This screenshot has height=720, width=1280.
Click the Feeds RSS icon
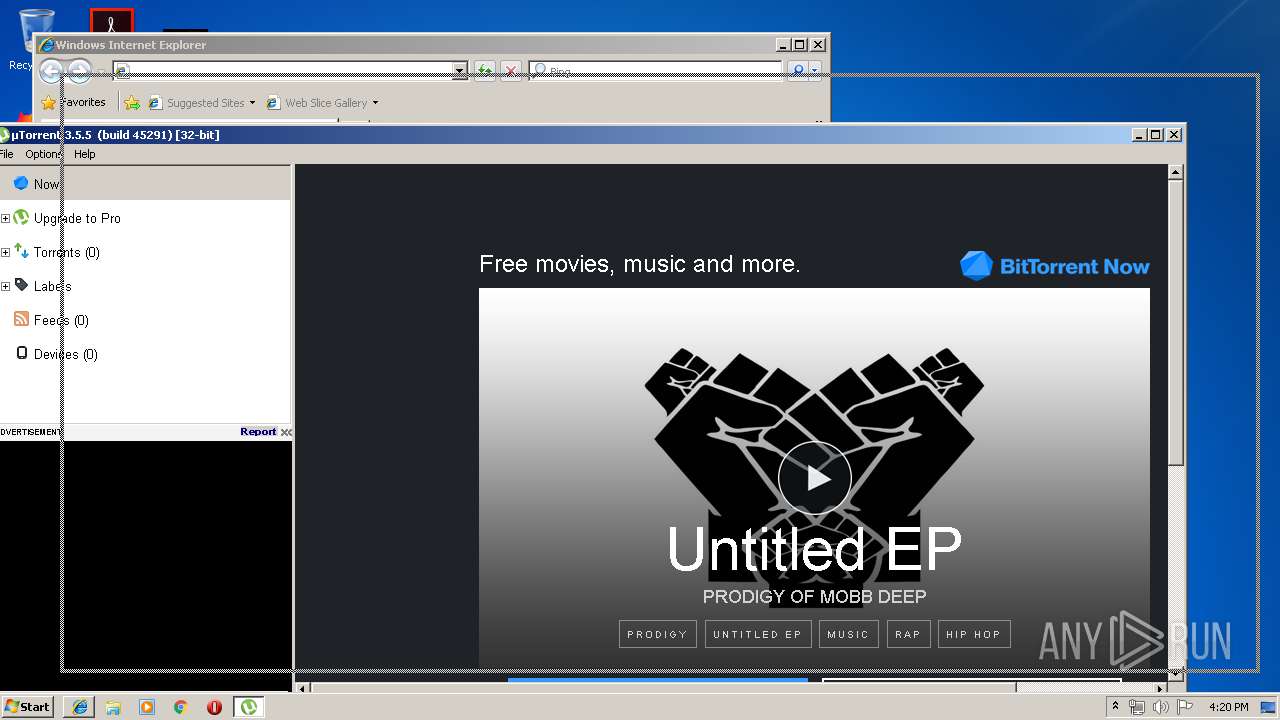21,319
